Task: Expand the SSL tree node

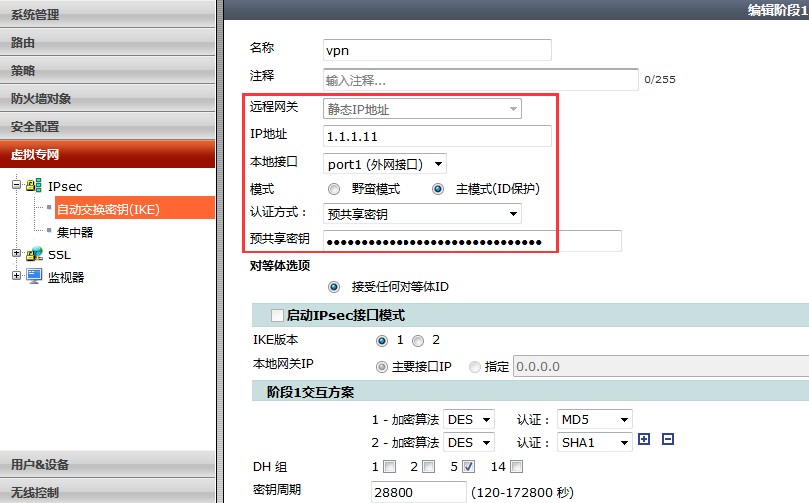Action: (x=16, y=254)
